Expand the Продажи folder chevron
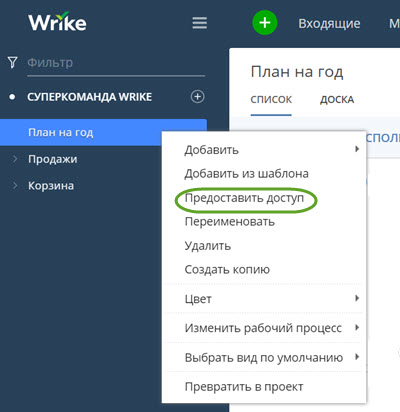 point(15,159)
